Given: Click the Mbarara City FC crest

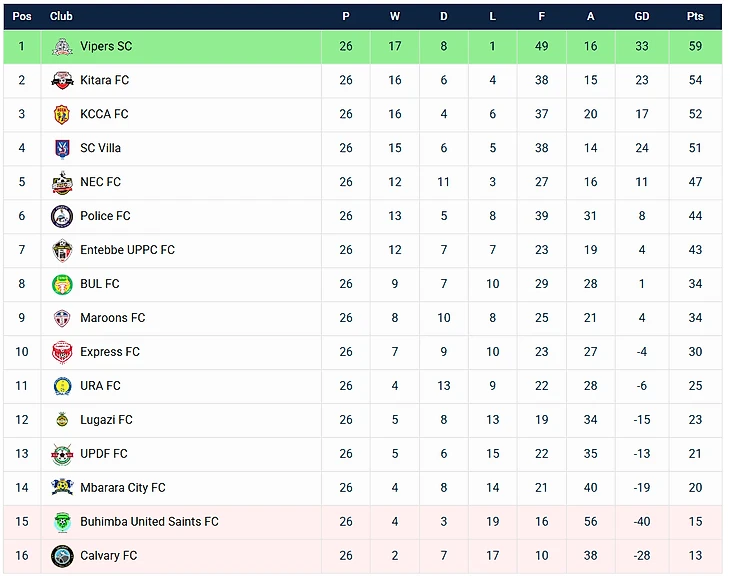Looking at the screenshot, I should click(62, 487).
